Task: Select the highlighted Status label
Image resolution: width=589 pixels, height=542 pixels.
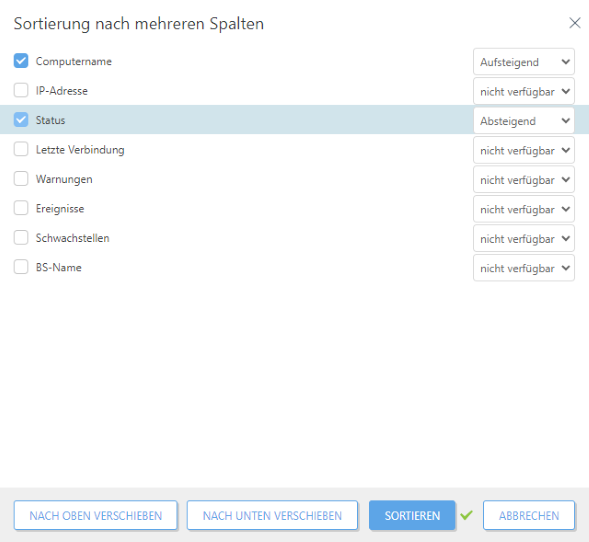Action: (x=50, y=120)
